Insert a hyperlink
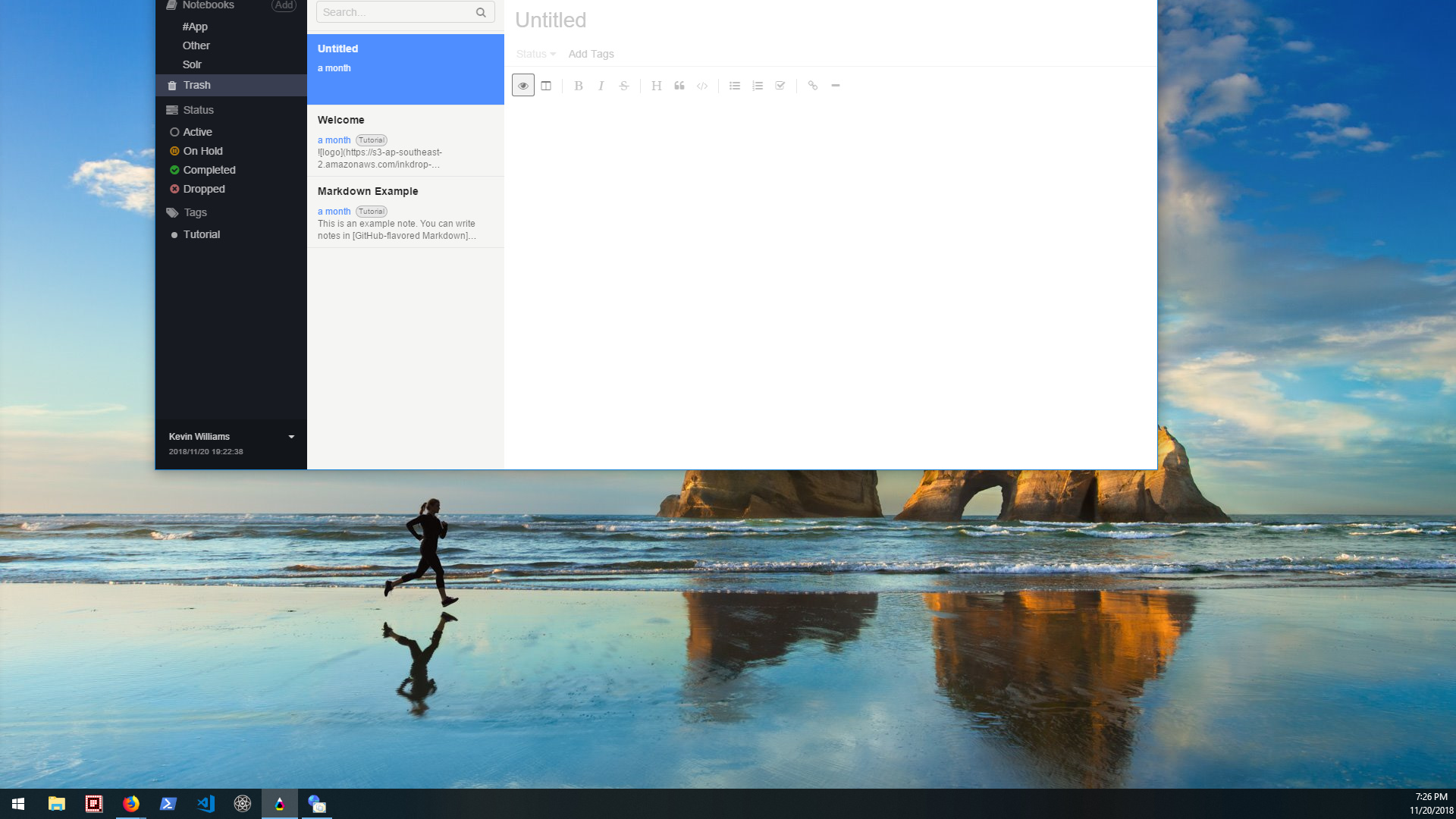Viewport: 1456px width, 819px height. (813, 86)
